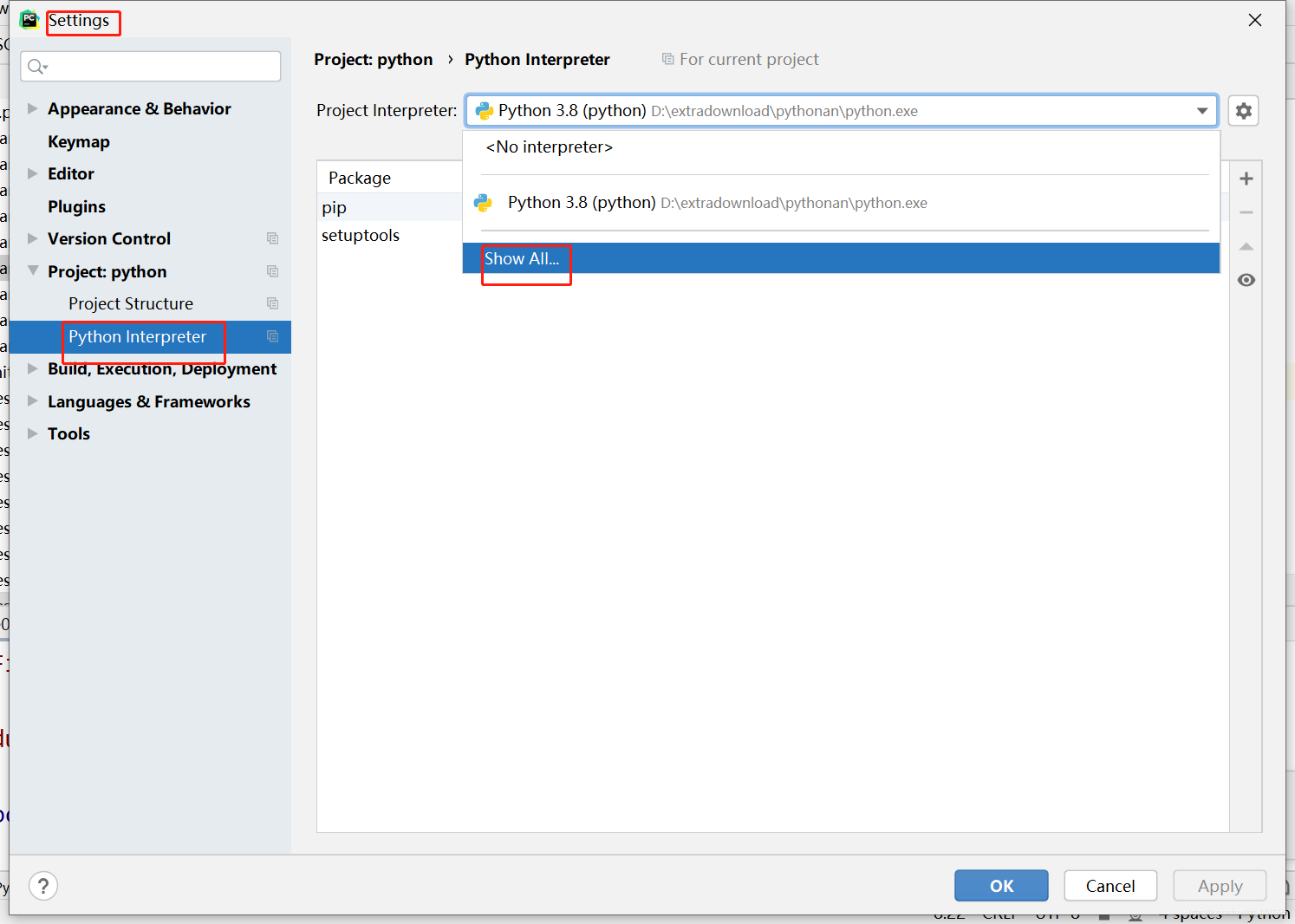Open Project Structure settings page
The width and height of the screenshot is (1295, 924).
131,303
